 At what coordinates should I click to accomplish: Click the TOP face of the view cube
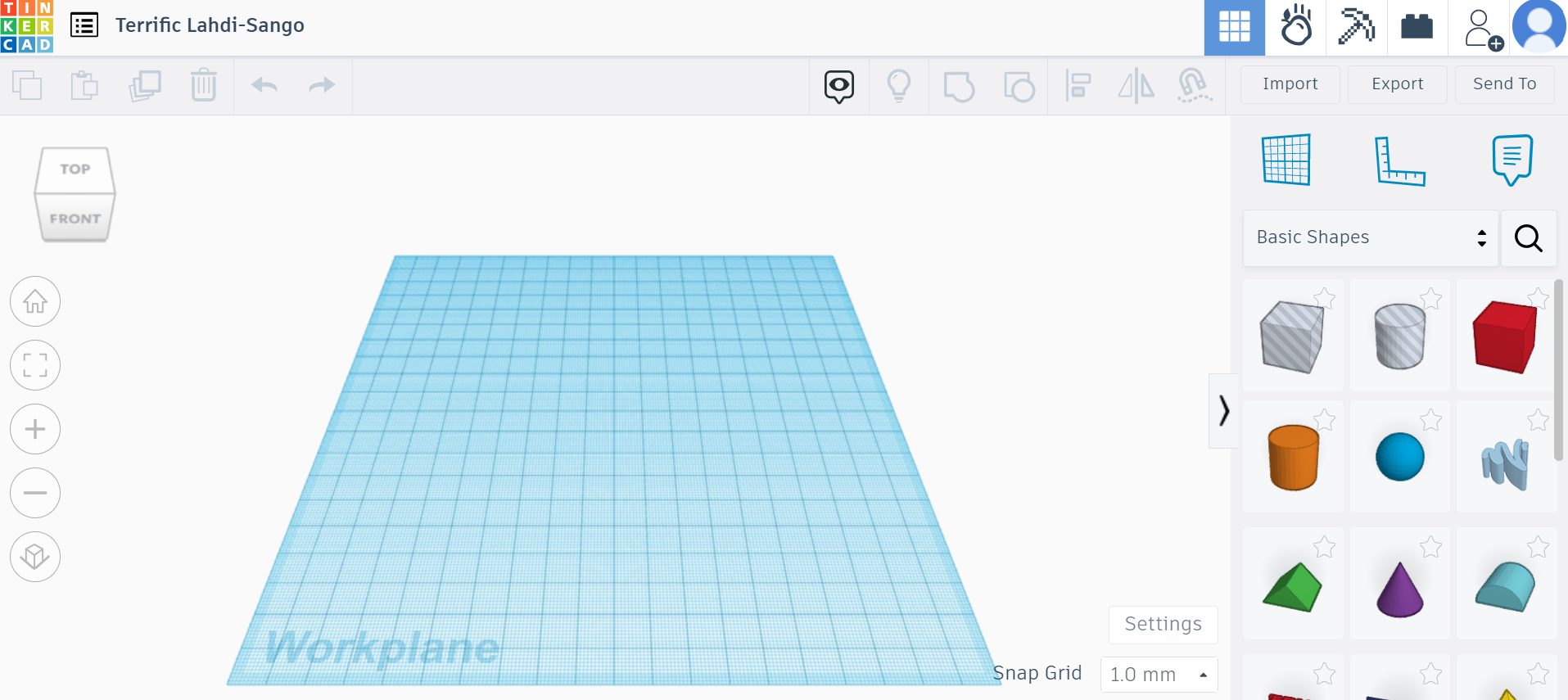(x=75, y=169)
